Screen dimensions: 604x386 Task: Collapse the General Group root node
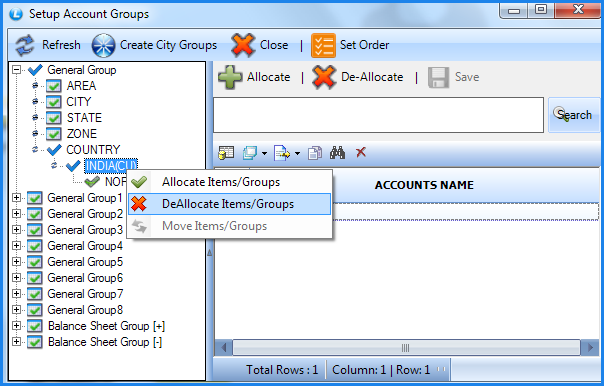coord(16,70)
